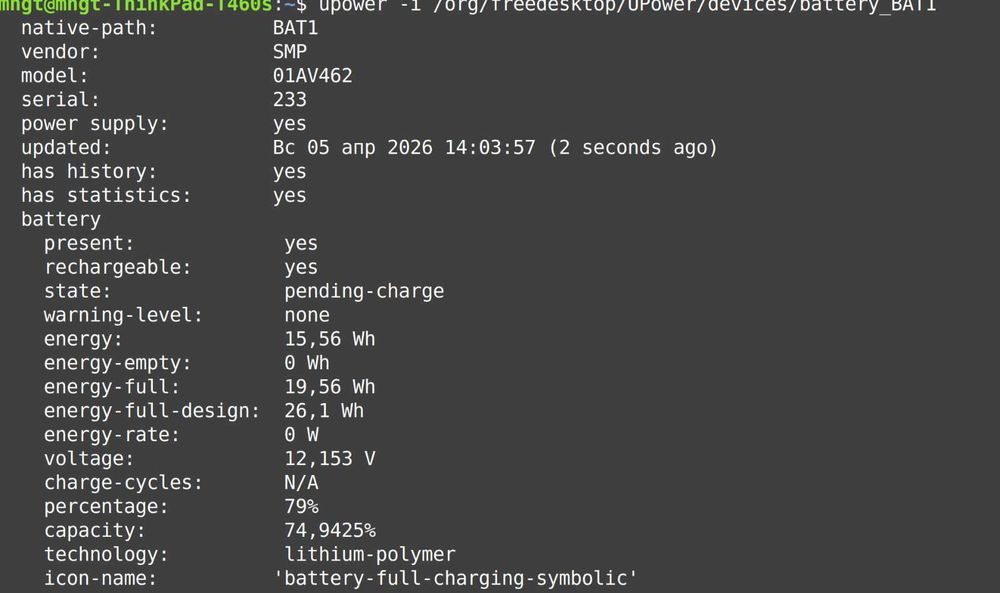Click the technology value lithium-polymer
The height and width of the screenshot is (593, 1000).
pyautogui.click(x=370, y=555)
